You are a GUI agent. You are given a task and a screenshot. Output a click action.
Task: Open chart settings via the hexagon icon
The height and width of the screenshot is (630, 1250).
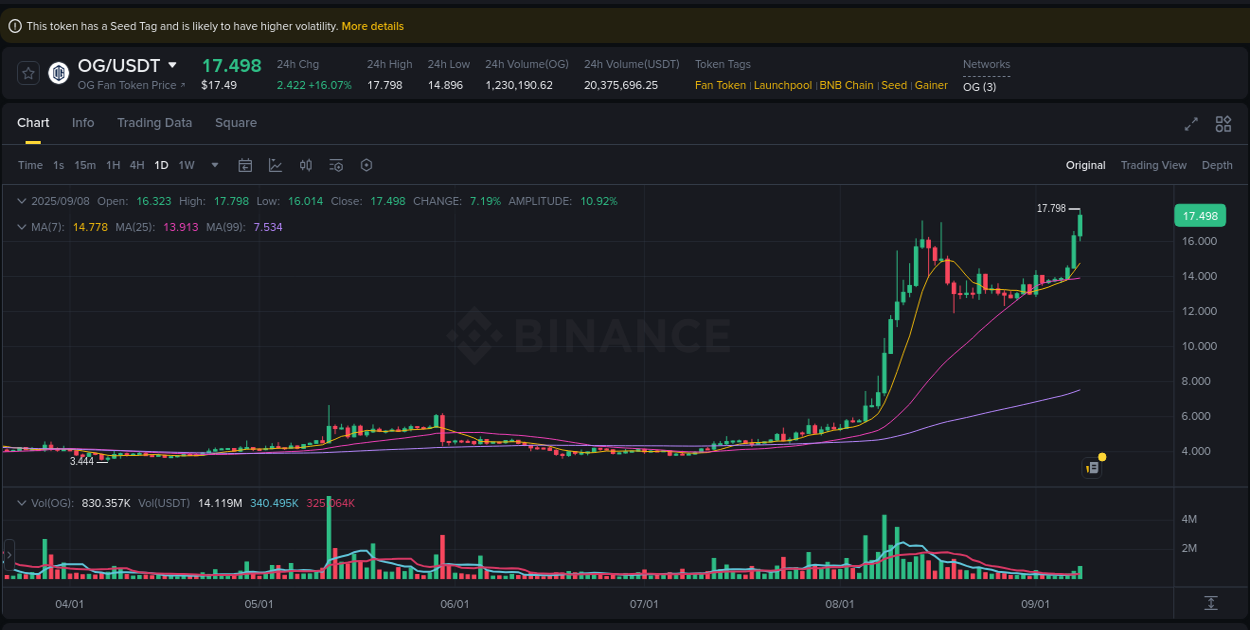pos(366,165)
